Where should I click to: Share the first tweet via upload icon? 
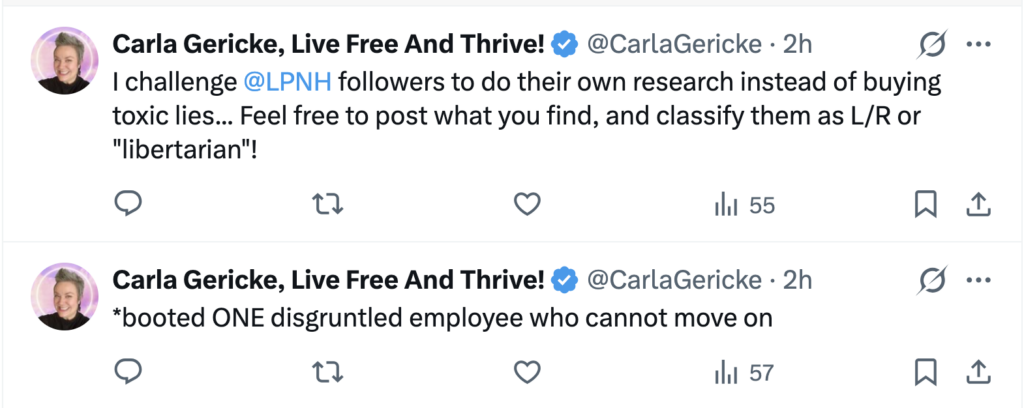pyautogui.click(x=977, y=205)
